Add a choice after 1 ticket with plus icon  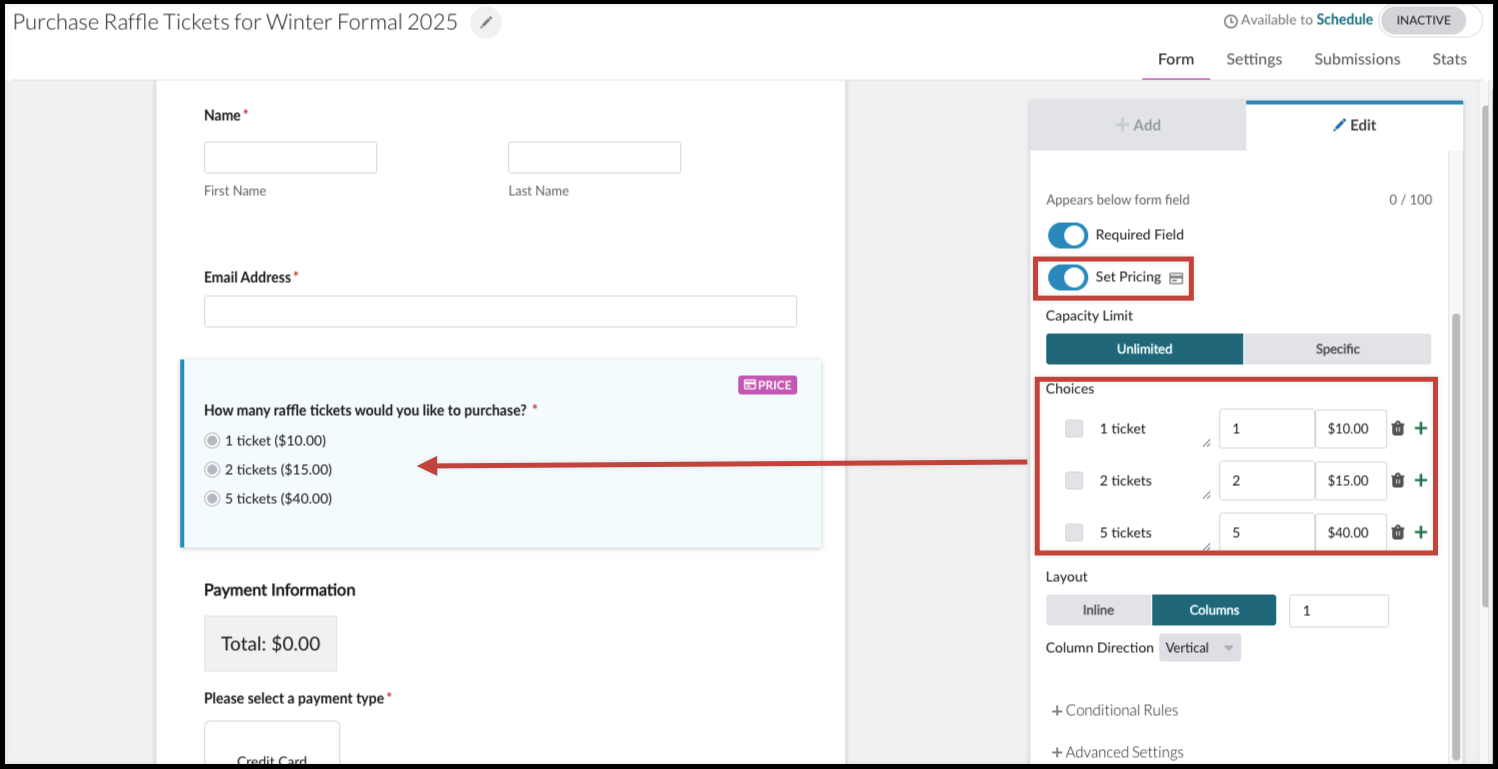pos(1421,428)
